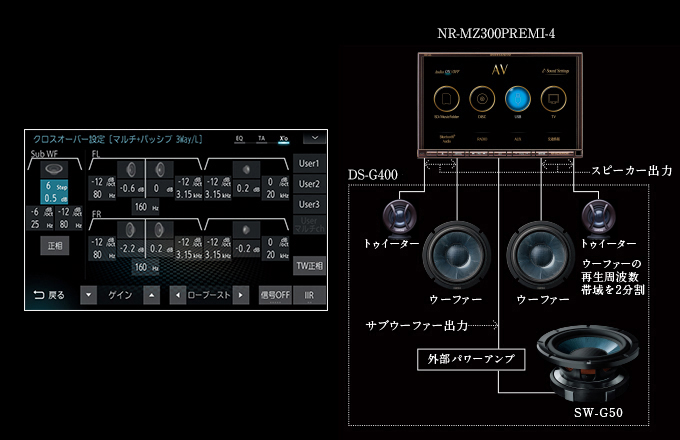Toggle the 信号OFF signal button
680x440 pixels.
point(275,295)
